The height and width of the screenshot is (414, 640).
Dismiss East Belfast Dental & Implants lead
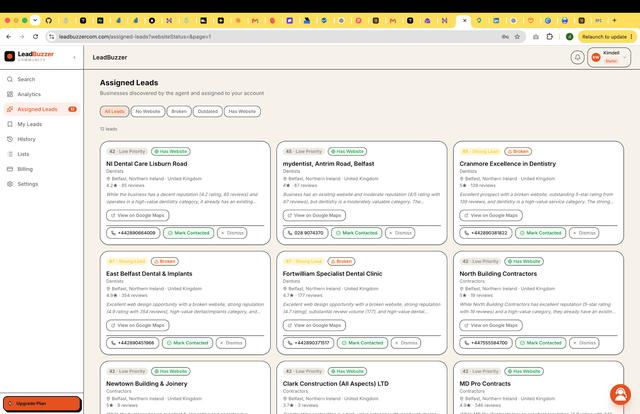click(231, 343)
